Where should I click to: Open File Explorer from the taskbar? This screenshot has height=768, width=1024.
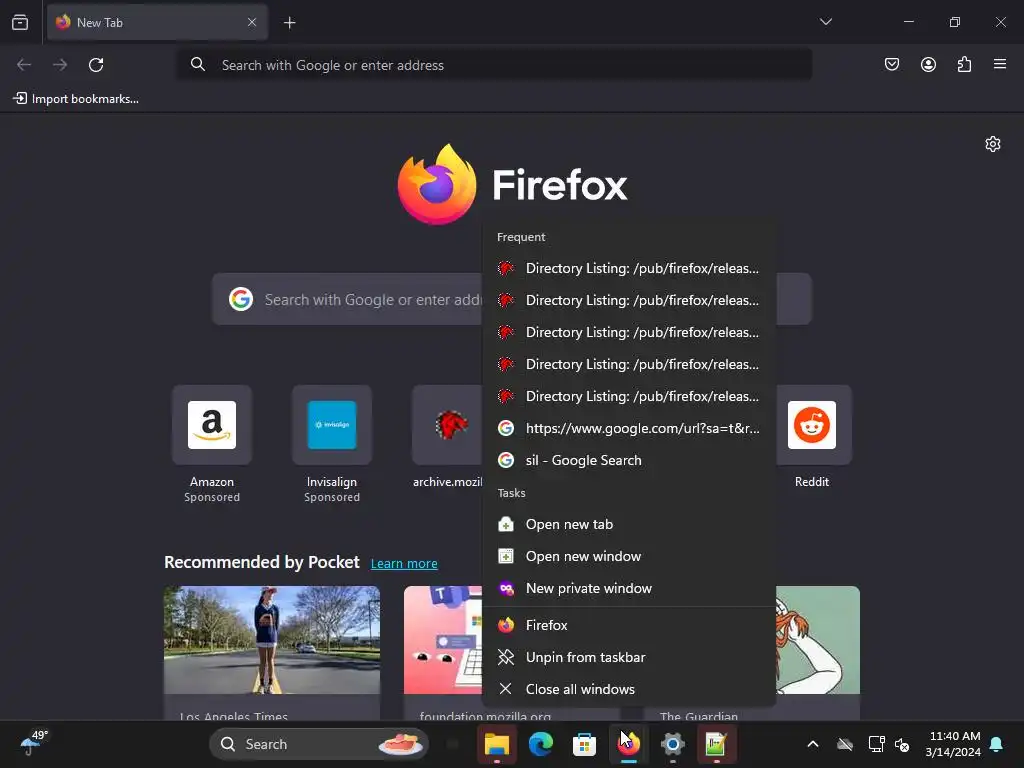point(497,744)
